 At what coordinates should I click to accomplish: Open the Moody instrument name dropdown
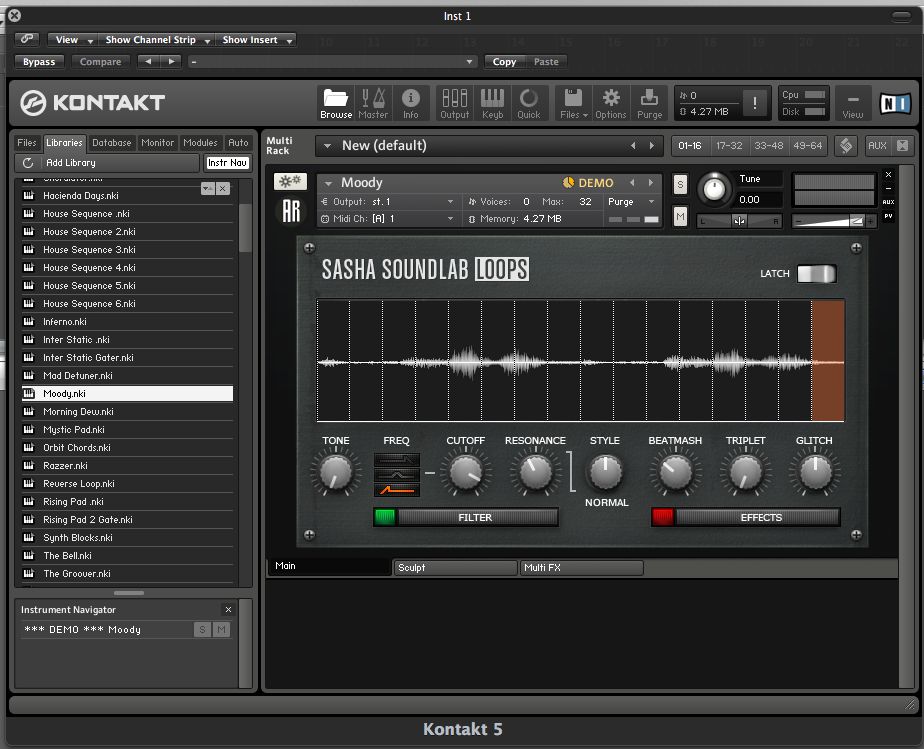[328, 183]
